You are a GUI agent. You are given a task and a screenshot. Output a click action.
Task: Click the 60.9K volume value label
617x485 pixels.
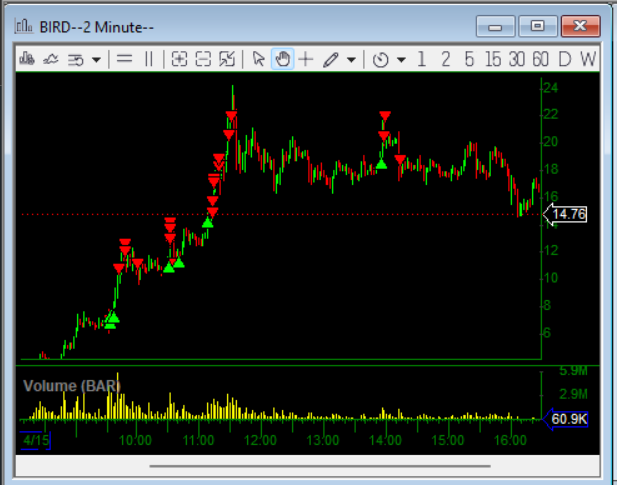565,419
